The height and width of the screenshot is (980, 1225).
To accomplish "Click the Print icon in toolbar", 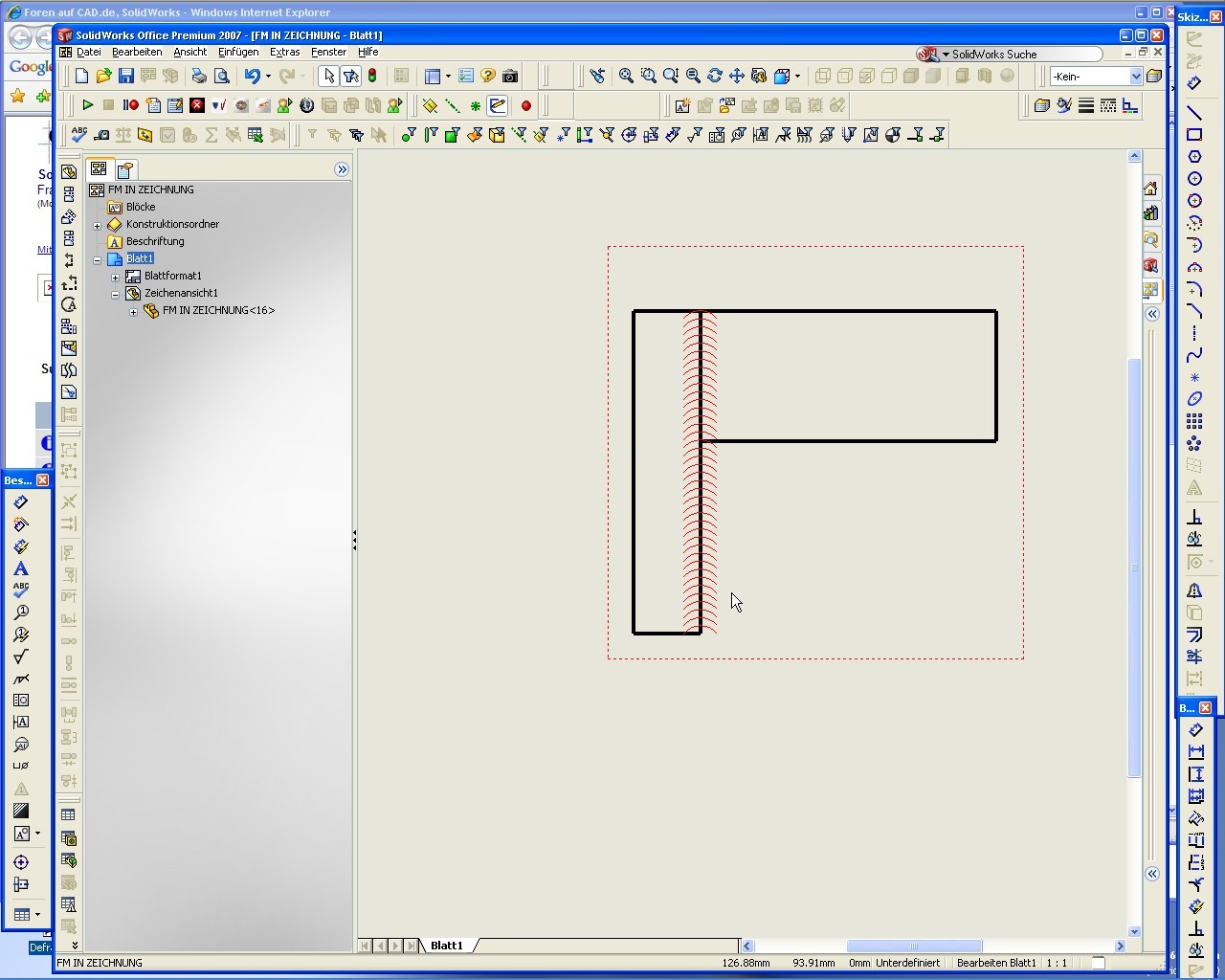I will point(199,77).
